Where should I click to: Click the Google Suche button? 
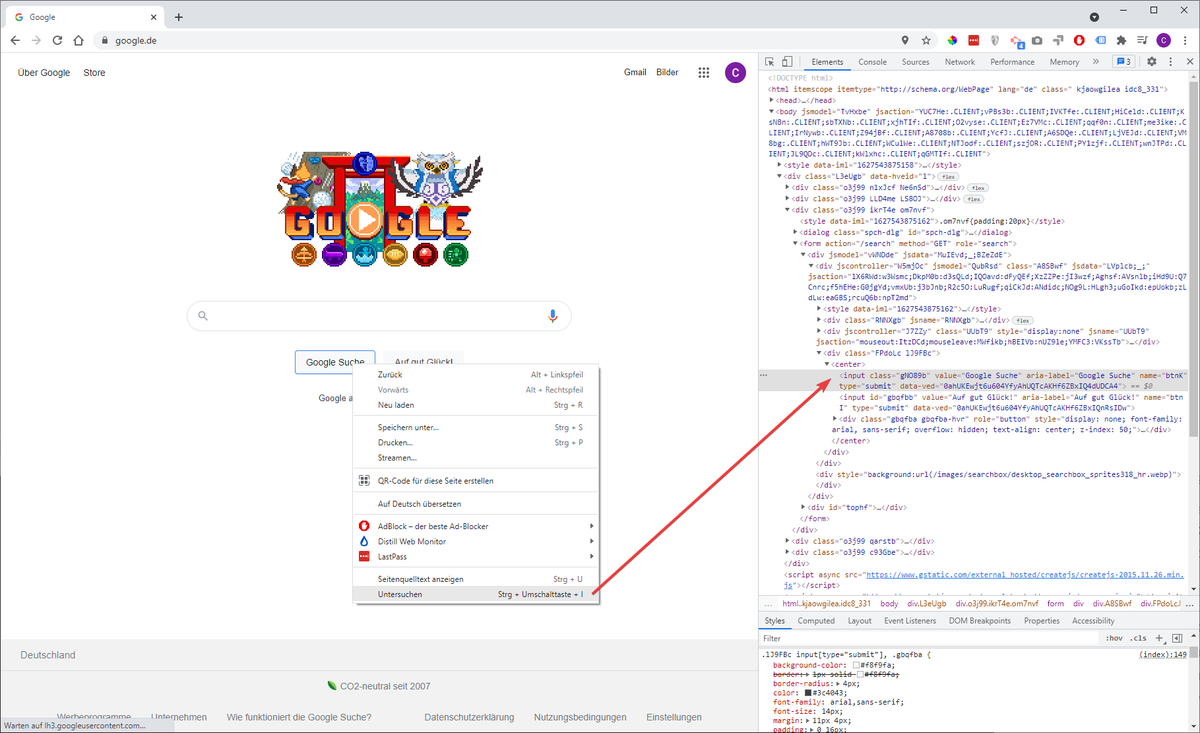tap(335, 362)
